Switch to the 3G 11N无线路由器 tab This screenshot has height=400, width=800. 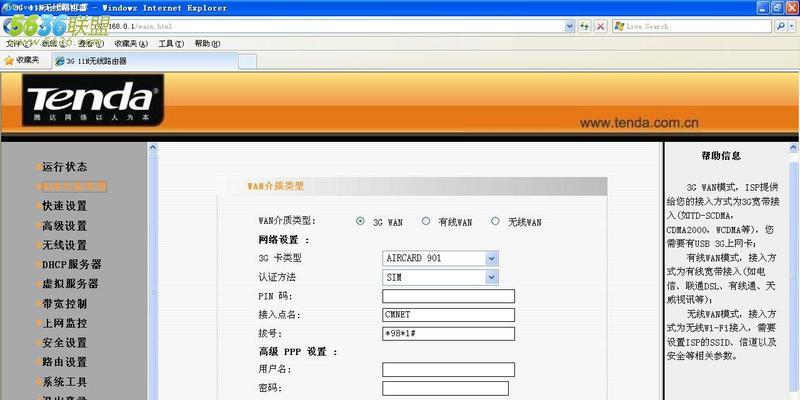coord(145,61)
